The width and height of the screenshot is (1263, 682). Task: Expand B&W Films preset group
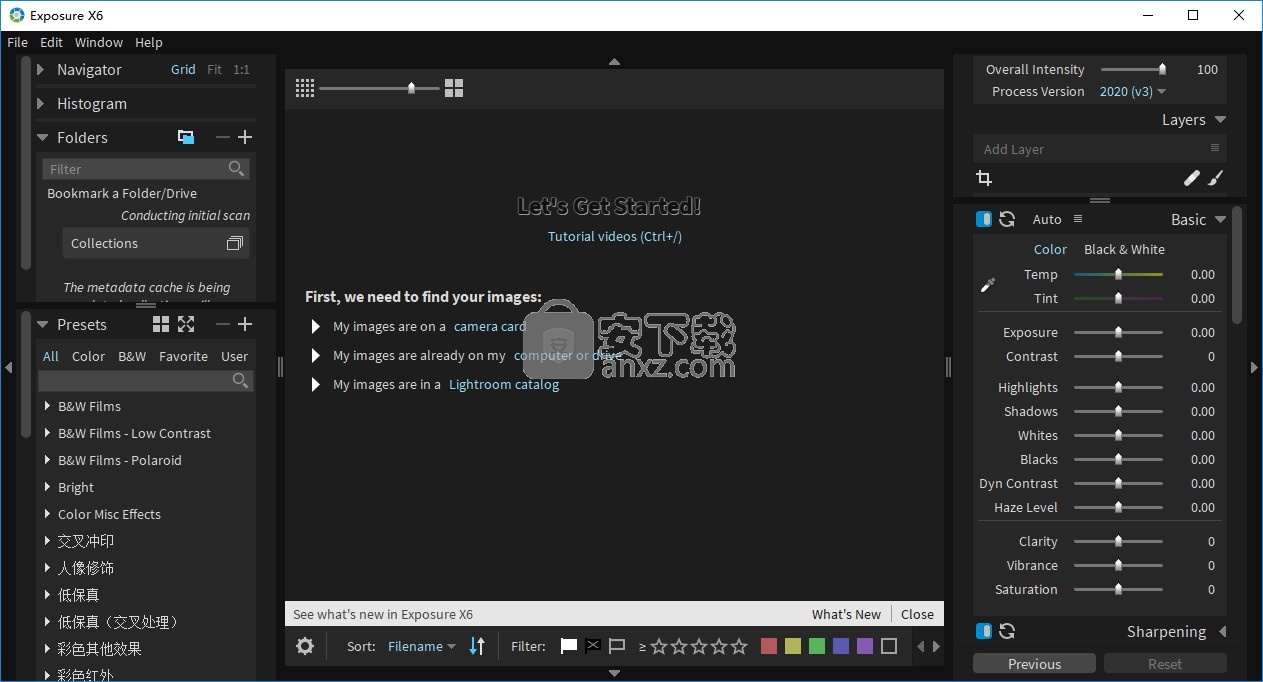tap(48, 406)
